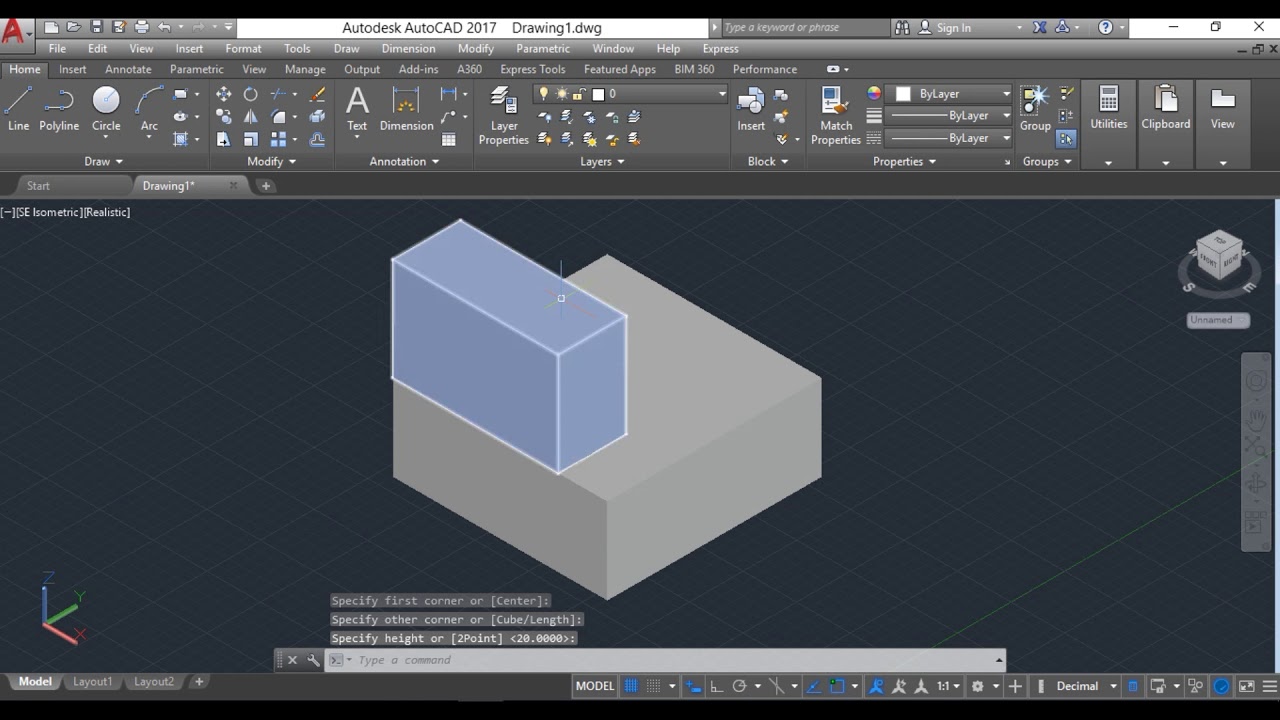Click the Realistic visual style label
Image resolution: width=1280 pixels, height=720 pixels.
107,212
